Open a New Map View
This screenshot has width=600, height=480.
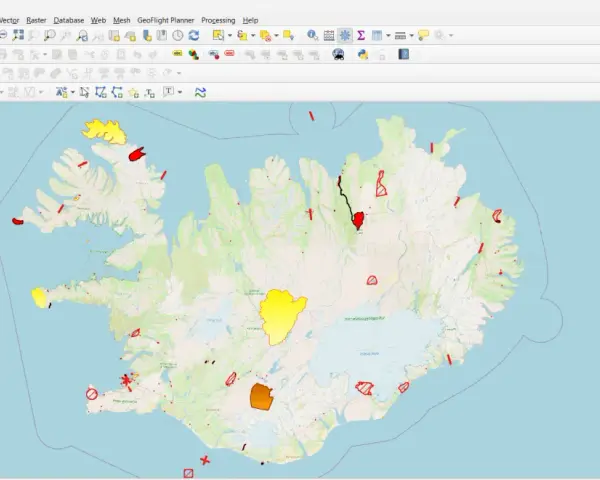point(114,36)
